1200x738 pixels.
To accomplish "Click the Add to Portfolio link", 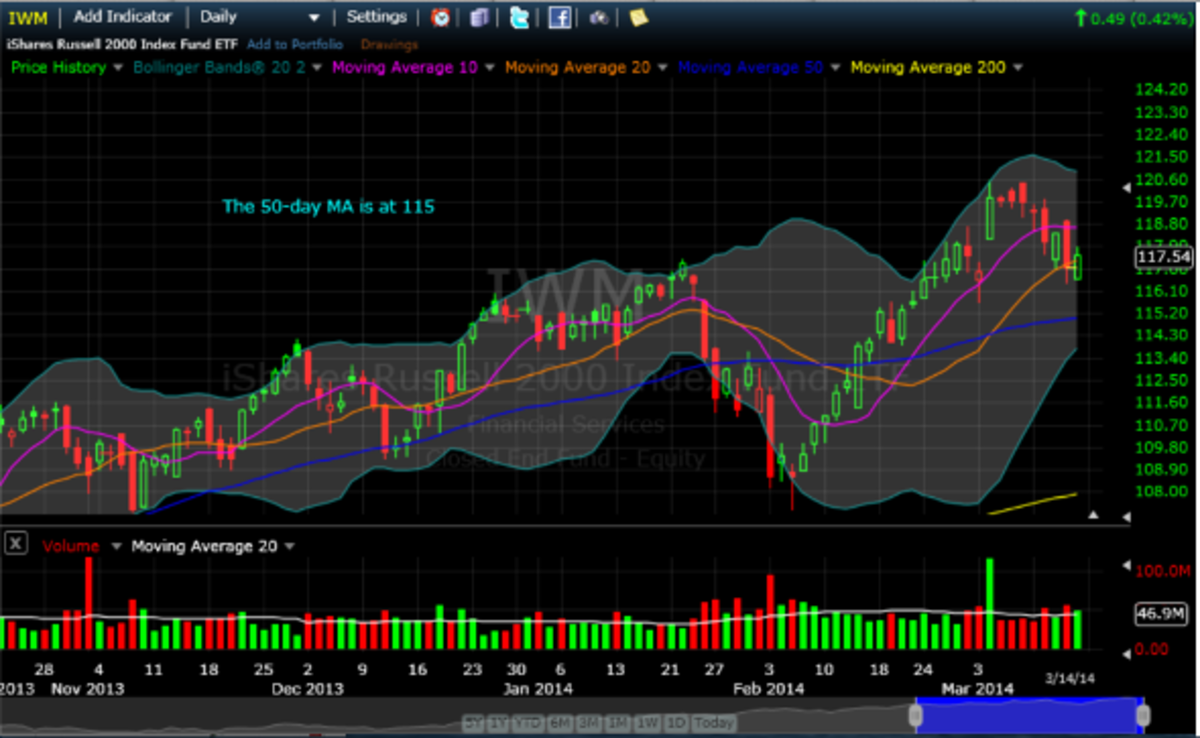I will pos(295,44).
